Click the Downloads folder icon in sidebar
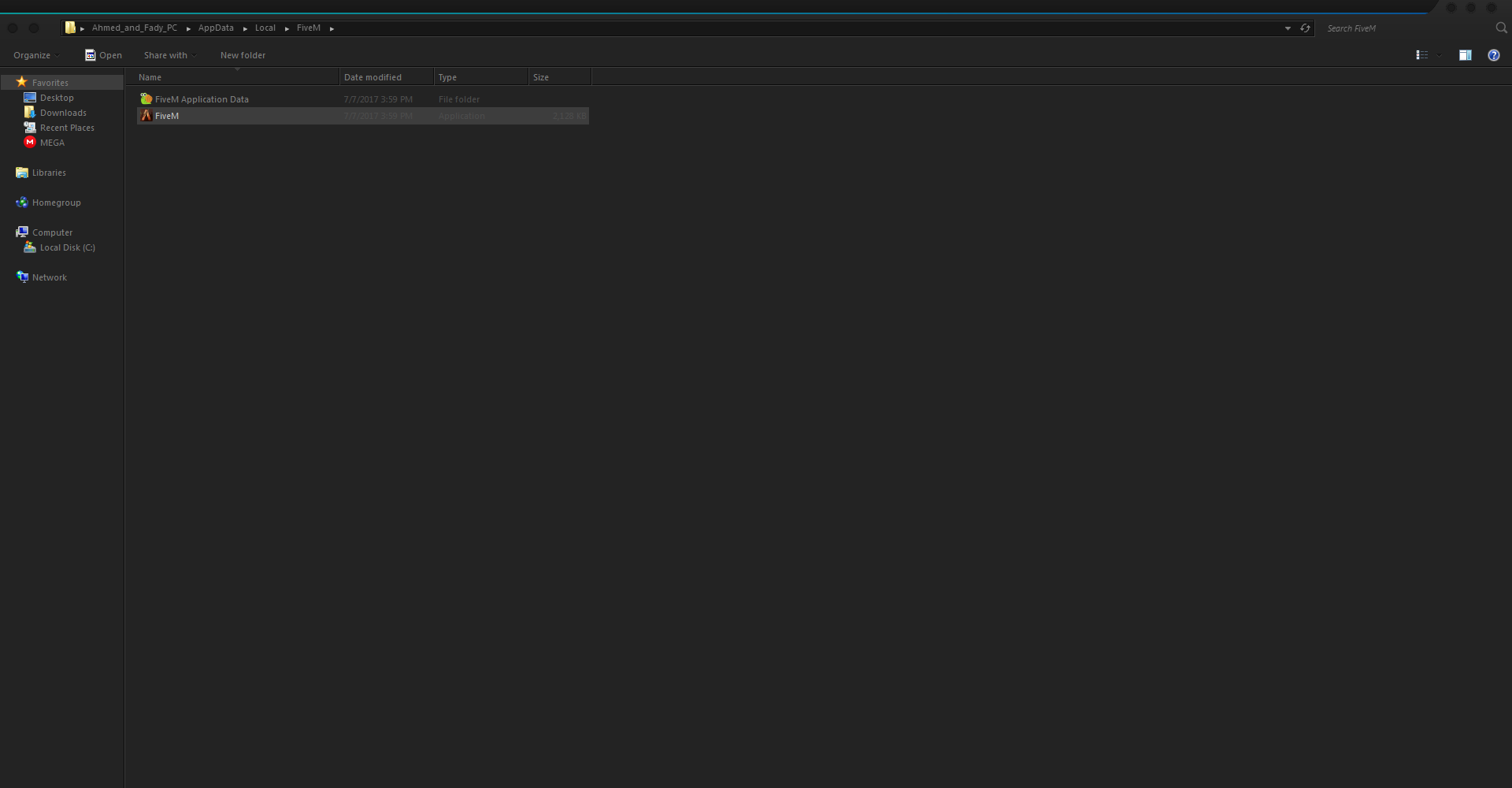The height and width of the screenshot is (788, 1512). tap(30, 113)
